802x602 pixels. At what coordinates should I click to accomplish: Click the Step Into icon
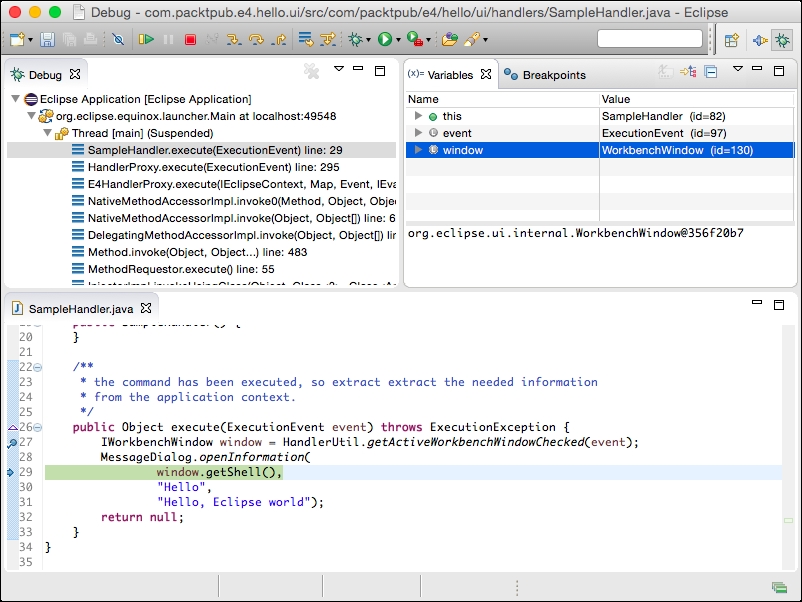233,40
